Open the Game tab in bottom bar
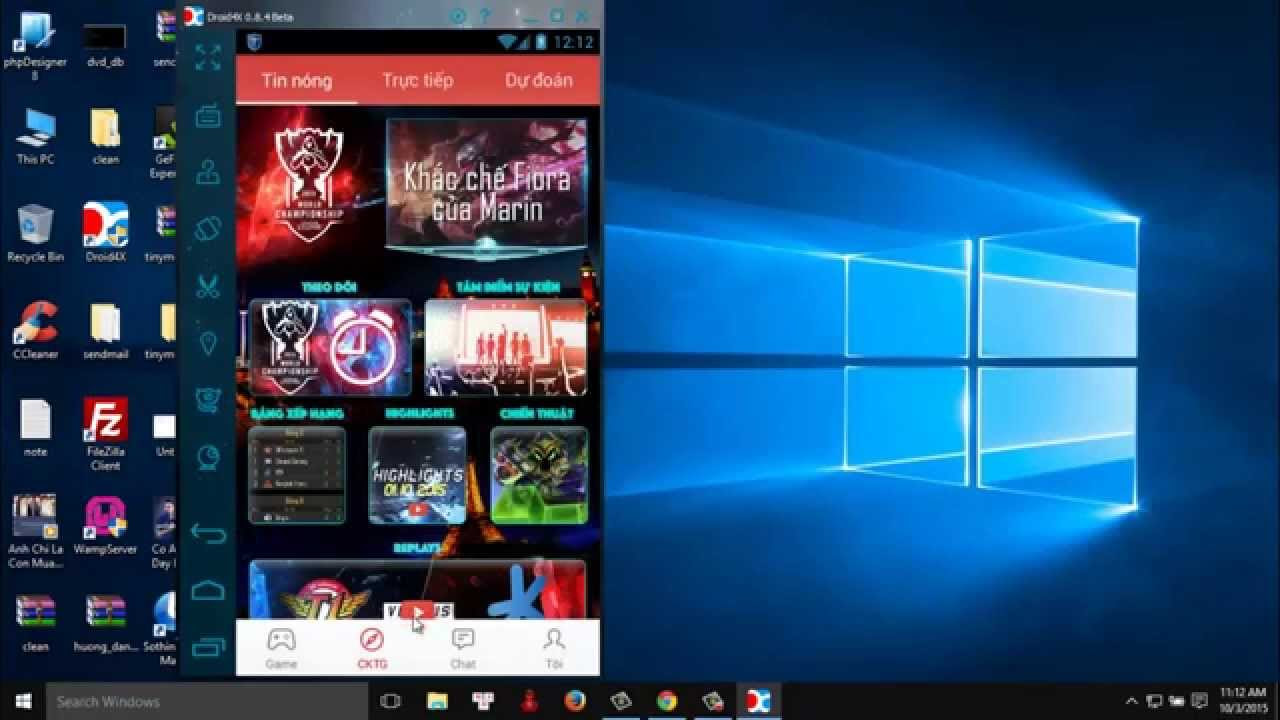Screen dimensions: 1280x720 tap(281, 648)
